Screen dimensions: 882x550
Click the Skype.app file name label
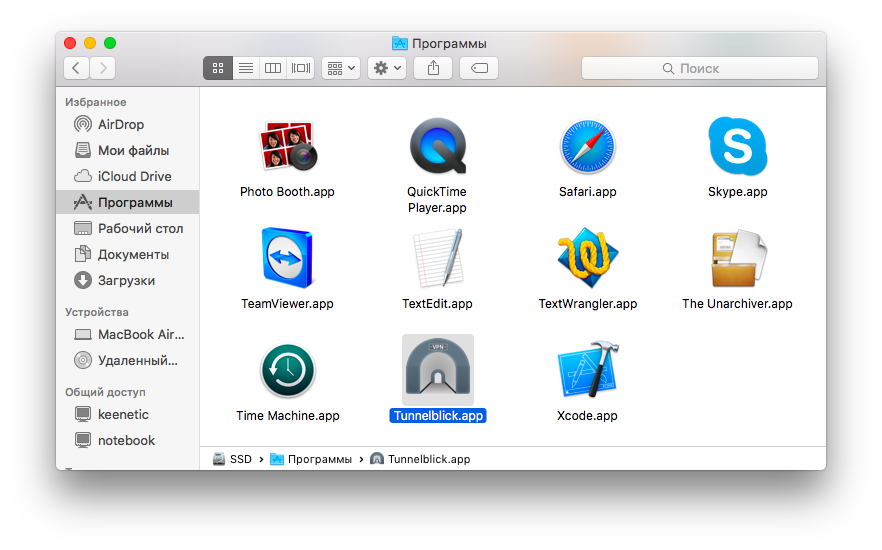pos(737,192)
